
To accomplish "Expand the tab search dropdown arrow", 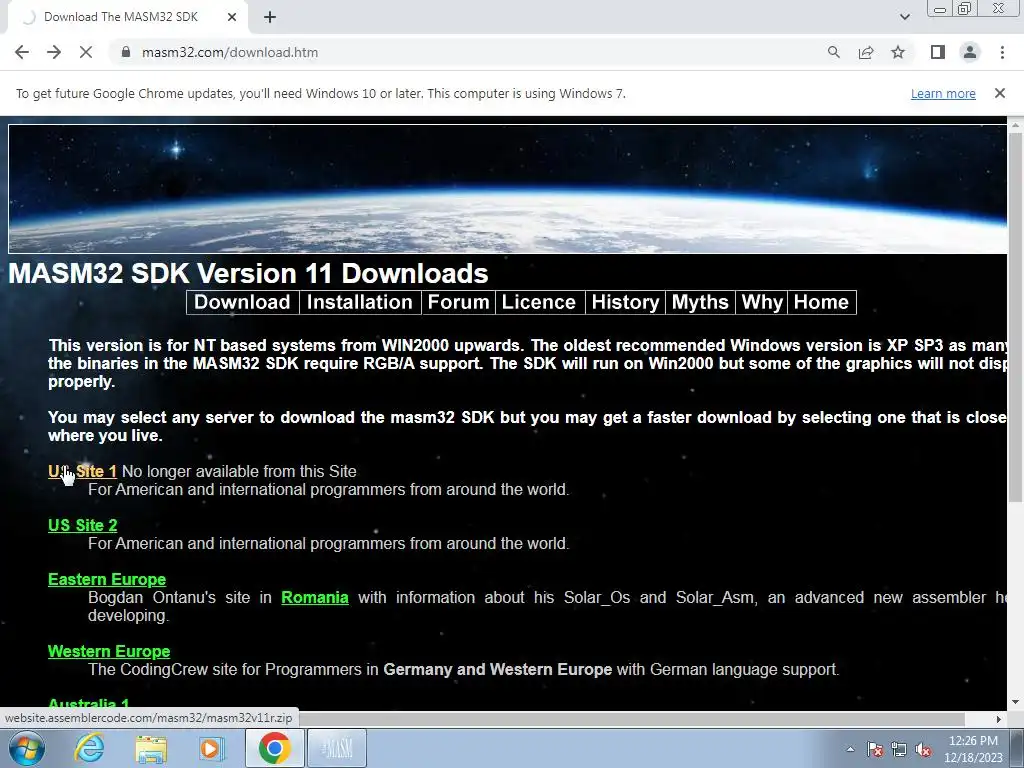I will pyautogui.click(x=904, y=17).
